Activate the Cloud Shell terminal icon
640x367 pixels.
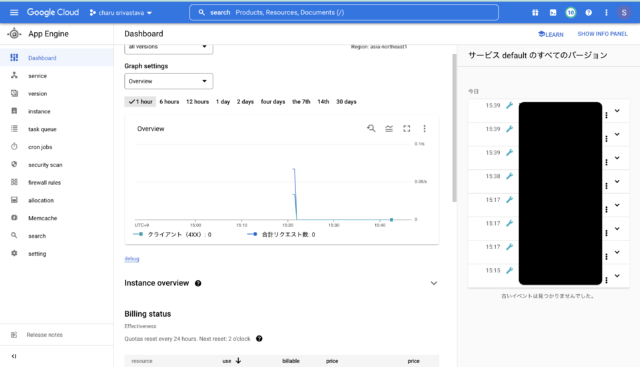coord(553,13)
